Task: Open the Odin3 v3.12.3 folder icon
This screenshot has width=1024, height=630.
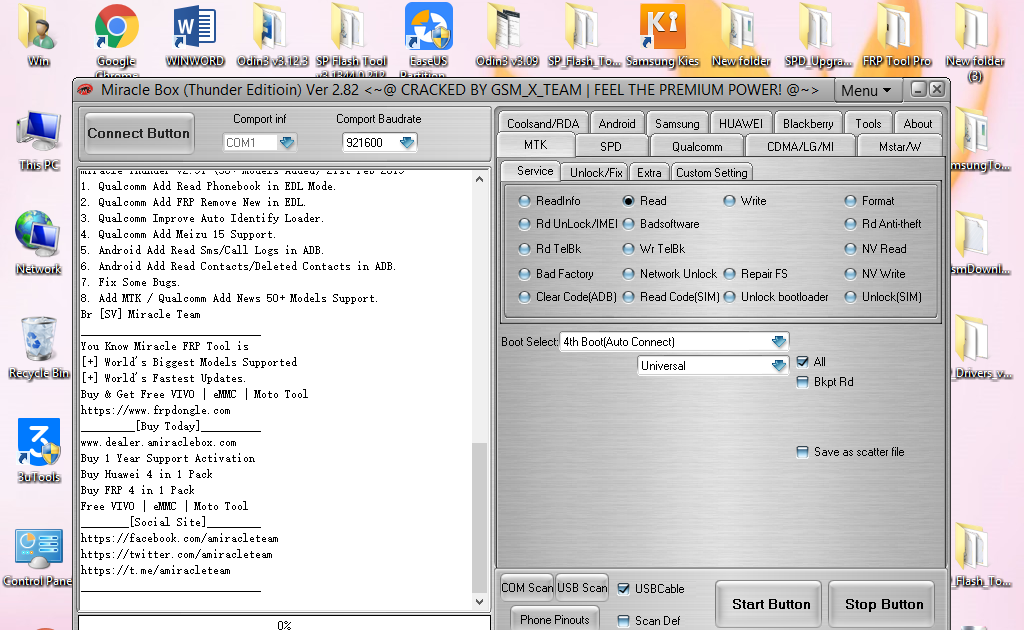Action: (x=272, y=36)
